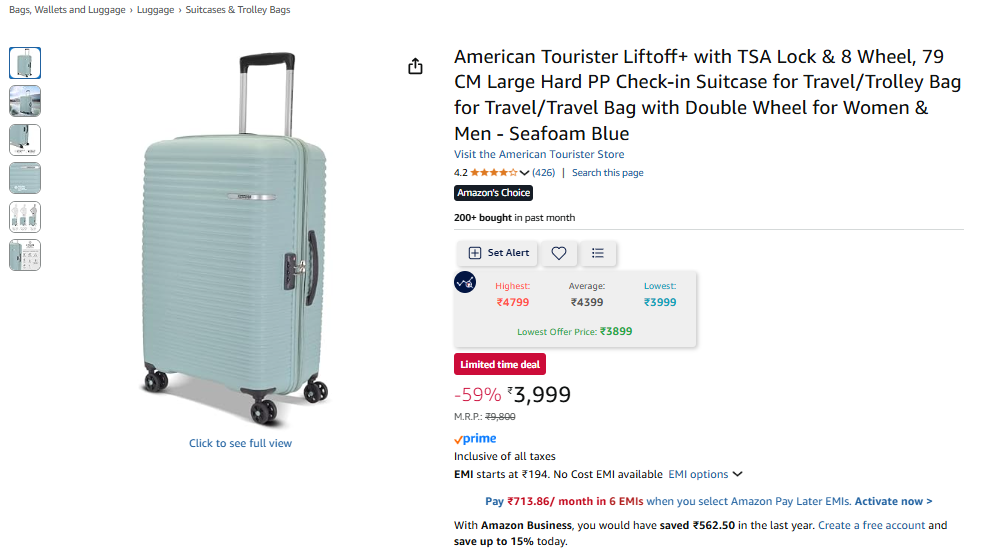Click Activate now for Amazon Pay Later
Image resolution: width=981 pixels, height=554 pixels.
tap(893, 501)
